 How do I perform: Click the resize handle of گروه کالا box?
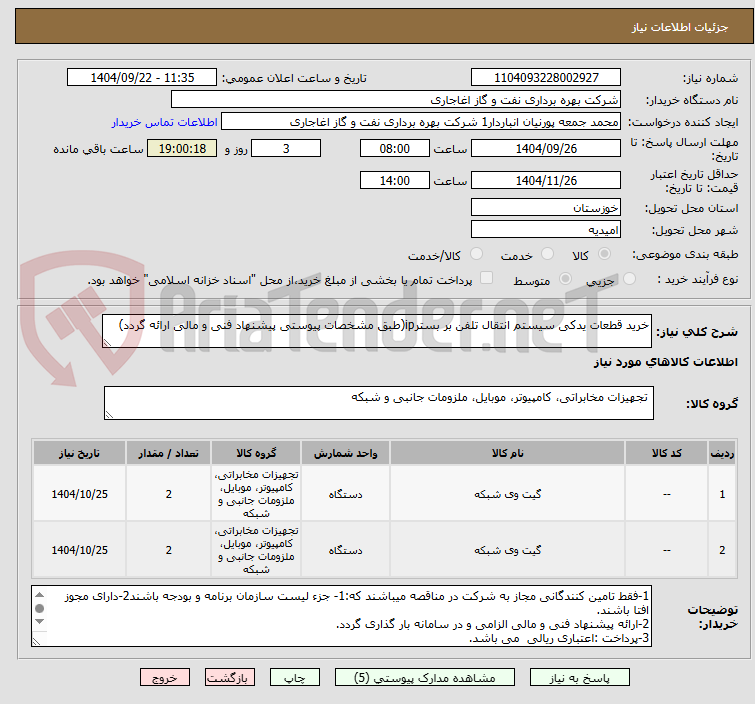point(109,415)
